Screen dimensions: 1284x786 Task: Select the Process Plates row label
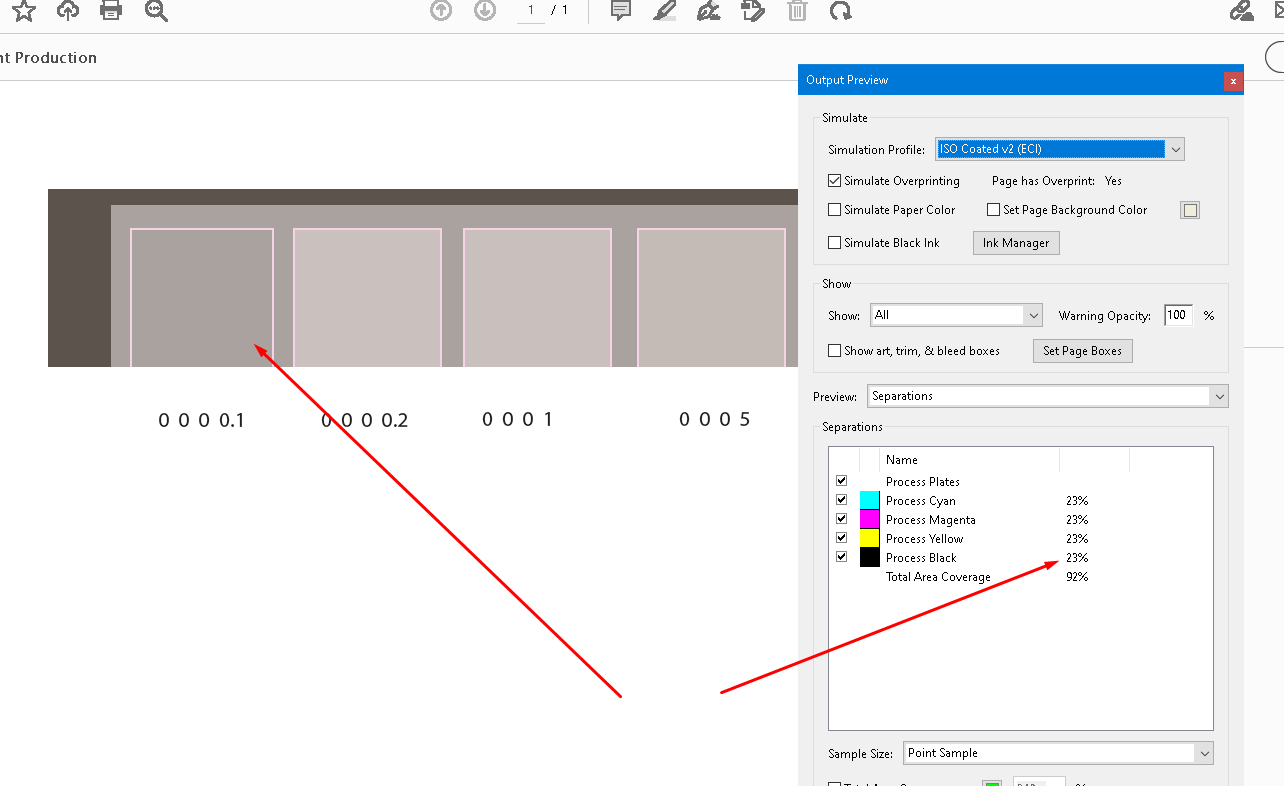[x=922, y=482]
